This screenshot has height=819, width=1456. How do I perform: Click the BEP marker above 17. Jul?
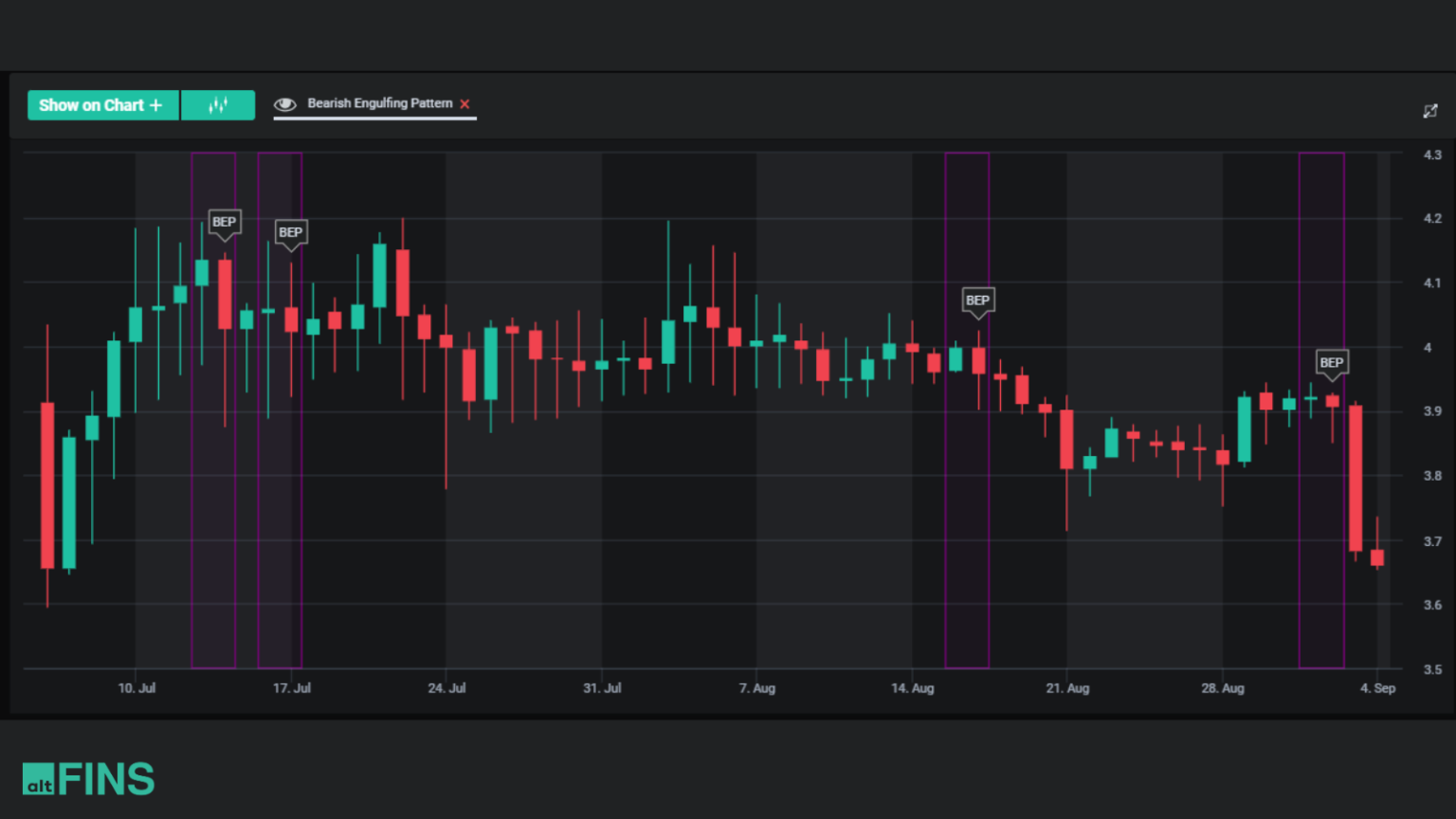pos(291,233)
